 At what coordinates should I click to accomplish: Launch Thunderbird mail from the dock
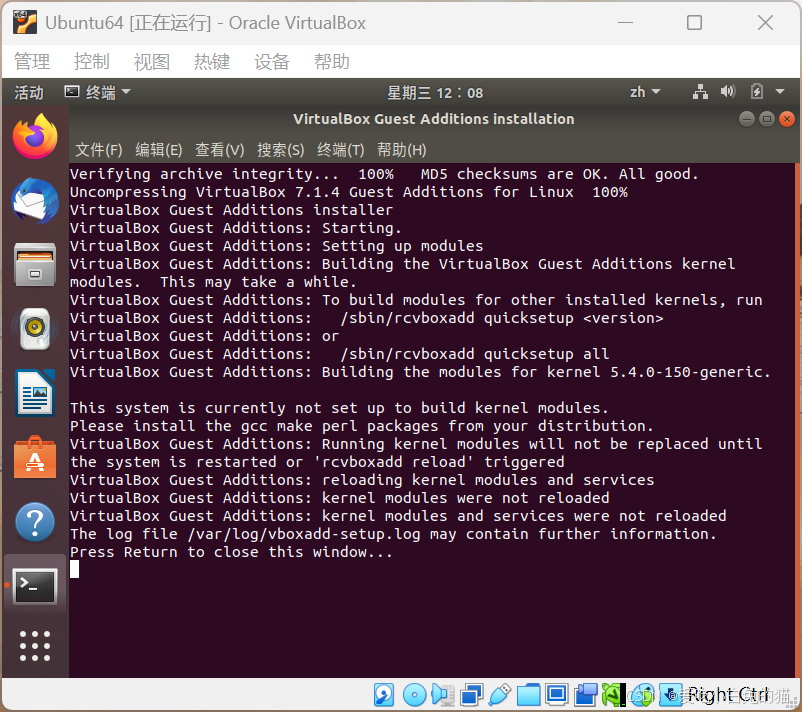point(35,201)
